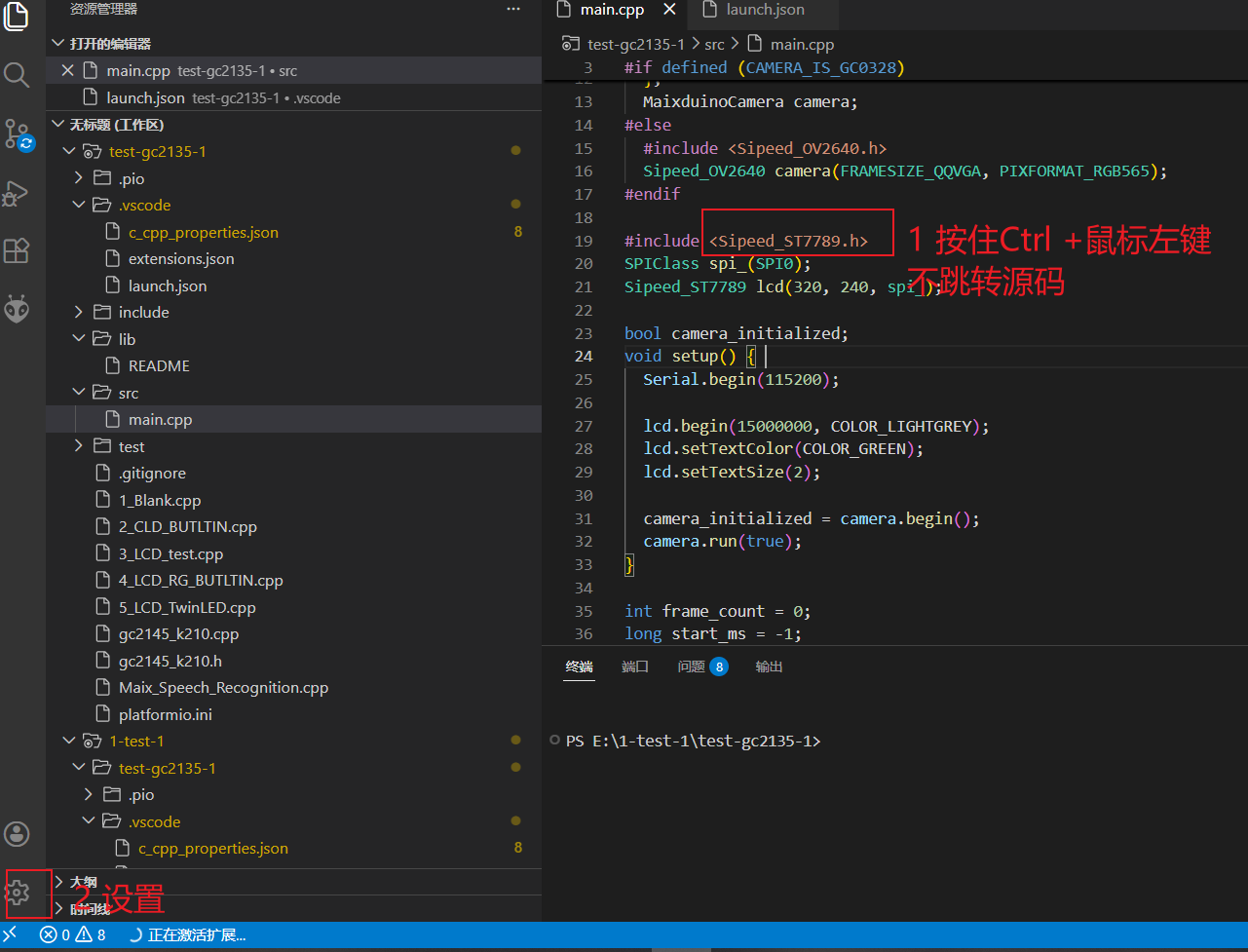
Task: Collapse the 打开的编辑器 section
Action: pyautogui.click(x=293, y=44)
